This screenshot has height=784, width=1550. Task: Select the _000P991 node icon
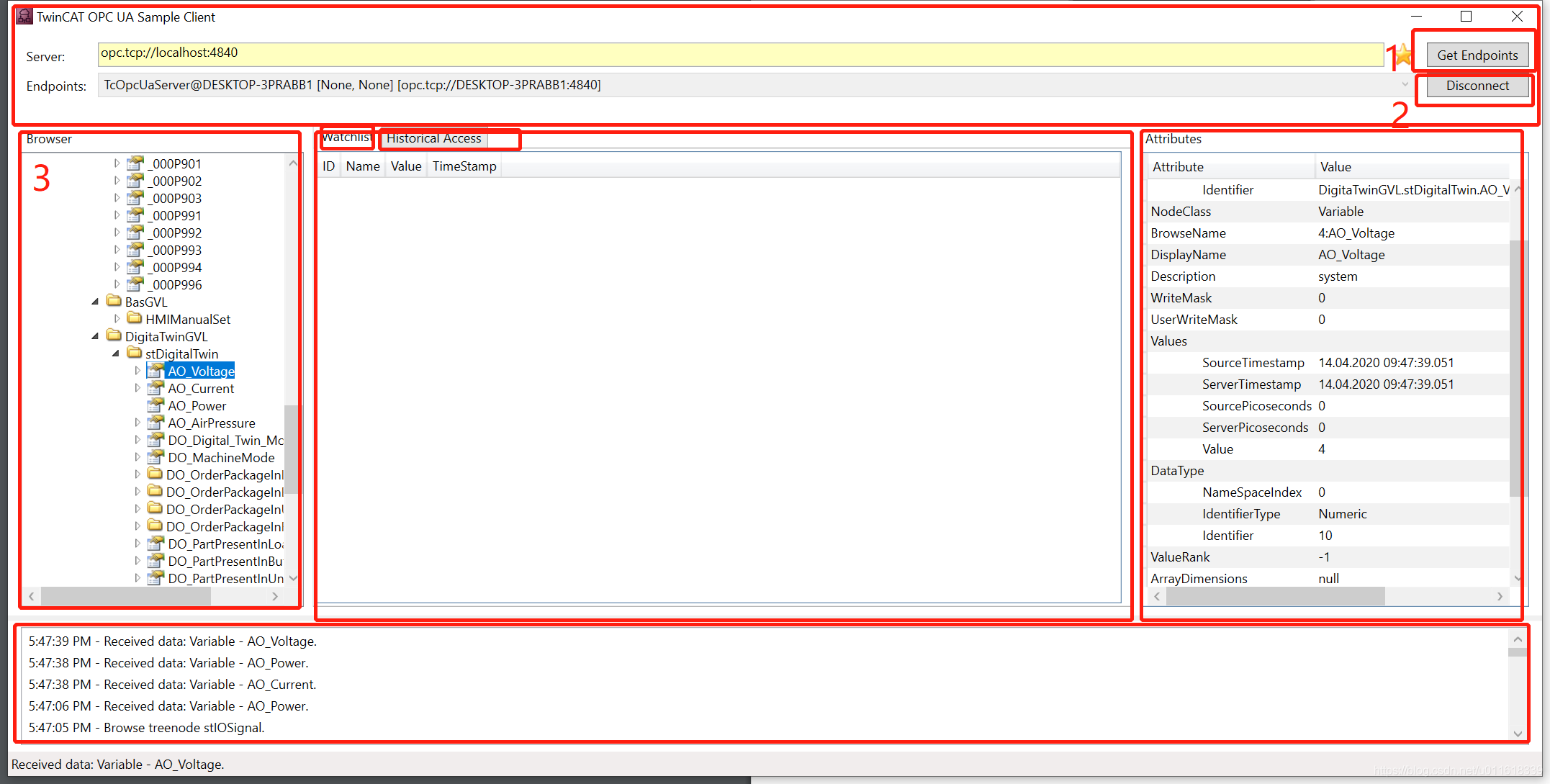(135, 215)
